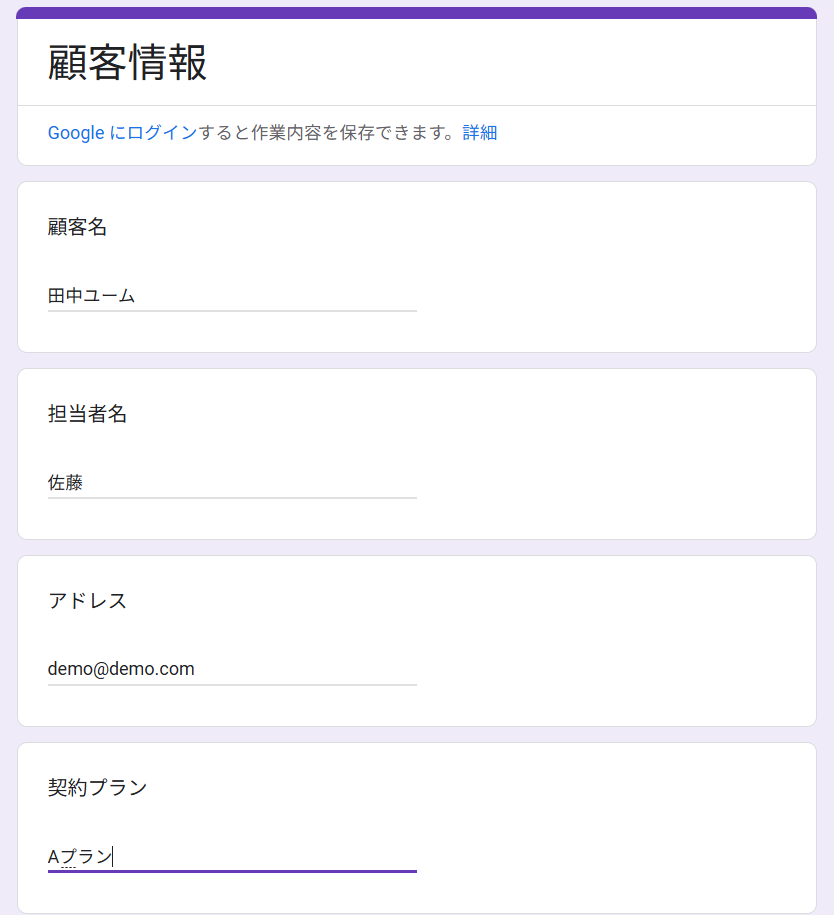The height and width of the screenshot is (915, 834).
Task: Click blank area right of 担当者名 field
Action: [615, 483]
